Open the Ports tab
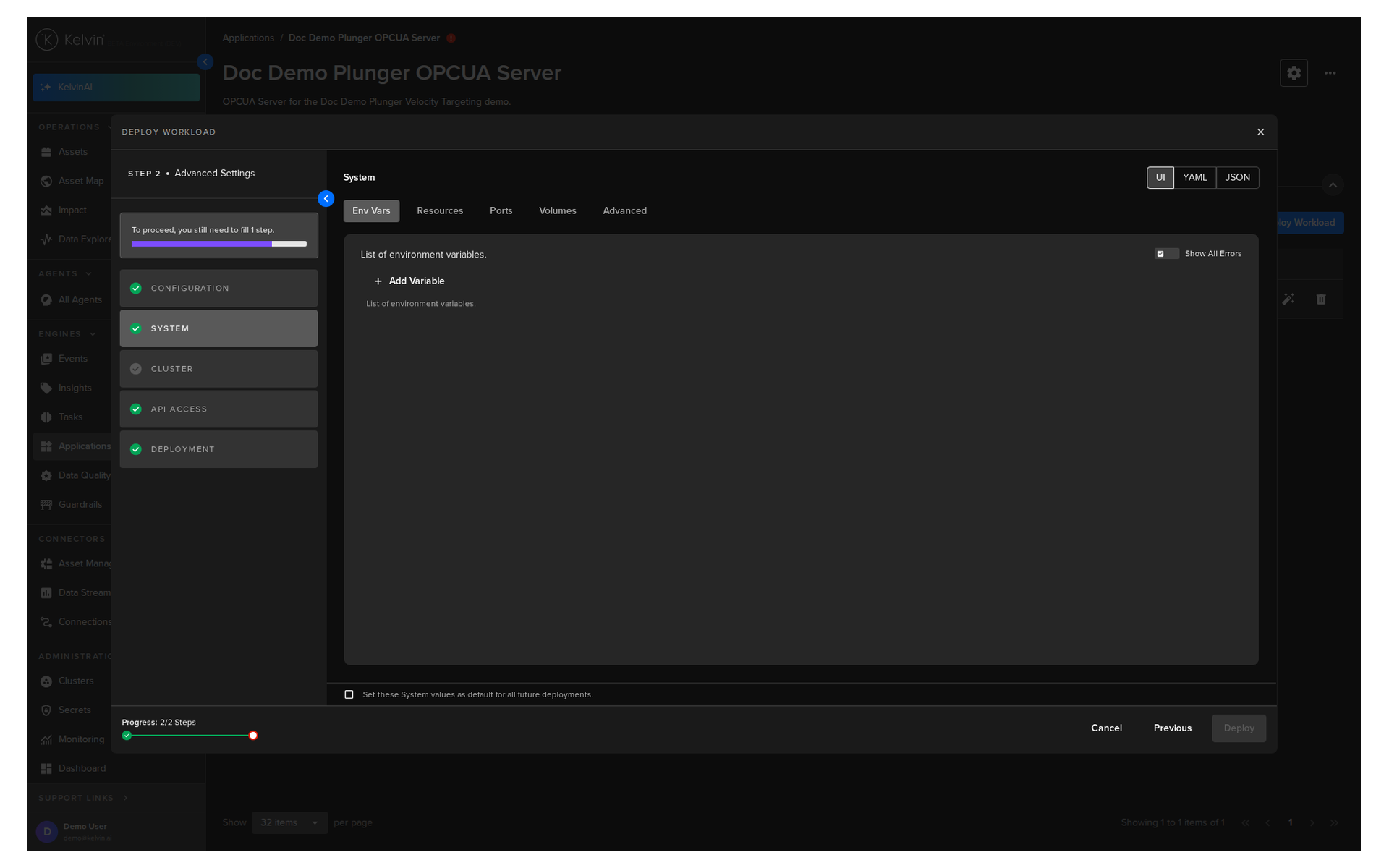This screenshot has width=1389, height=868. 501,211
